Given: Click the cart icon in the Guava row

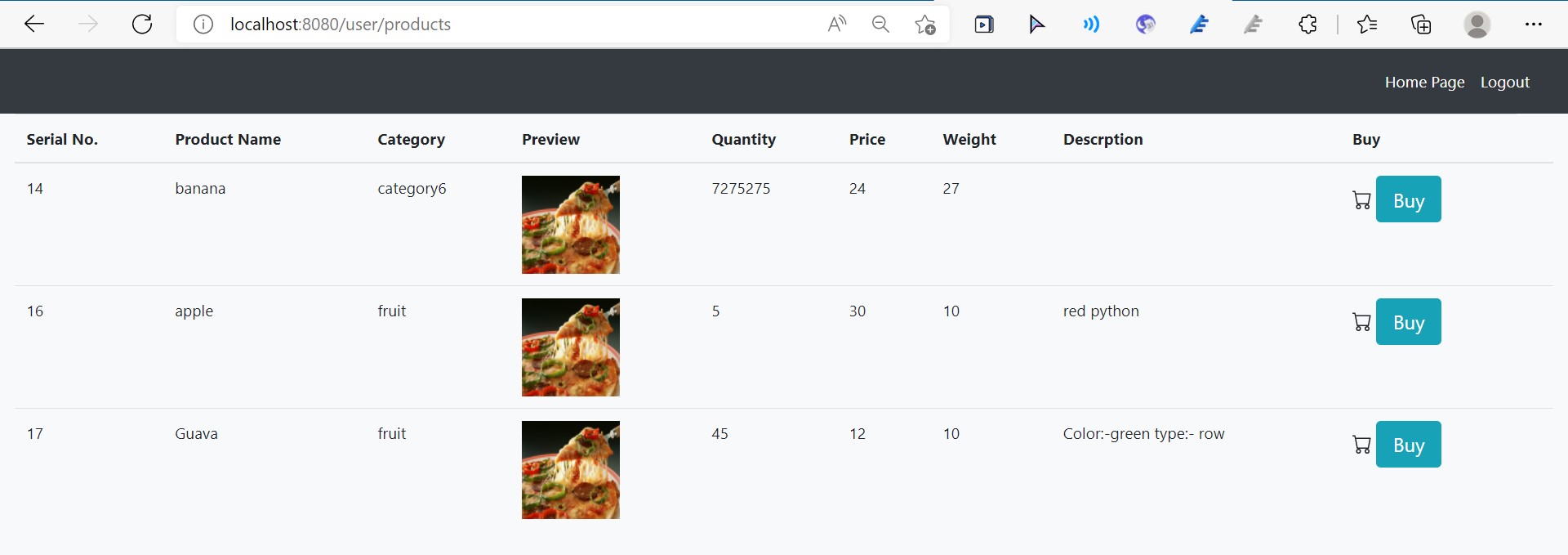Looking at the screenshot, I should (x=1361, y=444).
